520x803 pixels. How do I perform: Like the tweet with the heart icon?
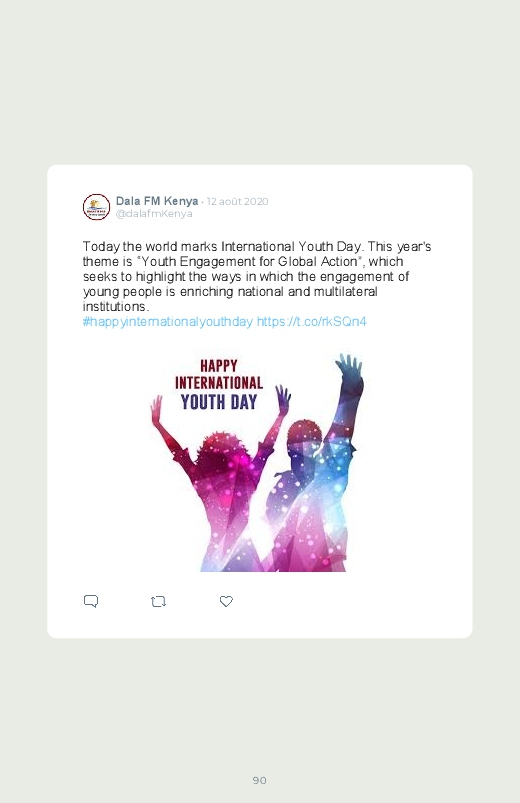coord(226,601)
